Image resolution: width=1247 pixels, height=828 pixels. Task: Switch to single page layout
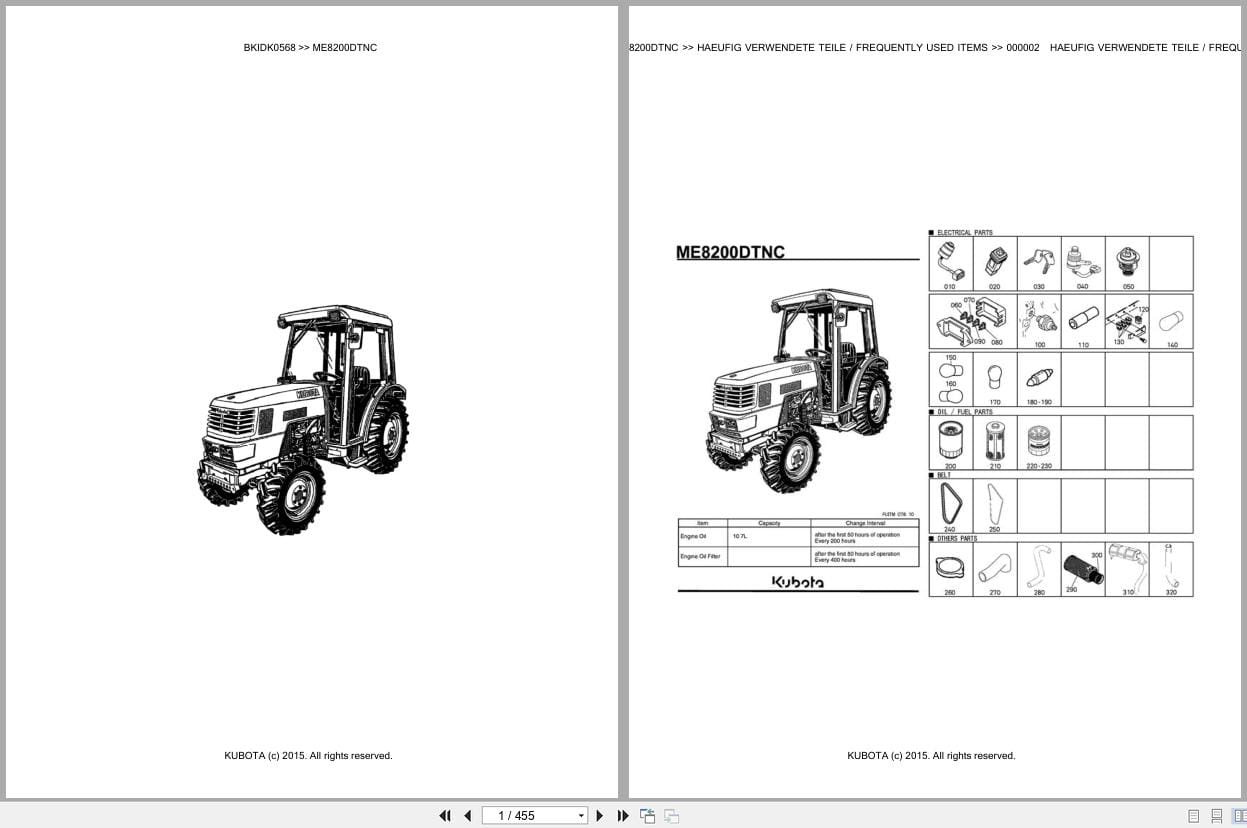(1193, 816)
